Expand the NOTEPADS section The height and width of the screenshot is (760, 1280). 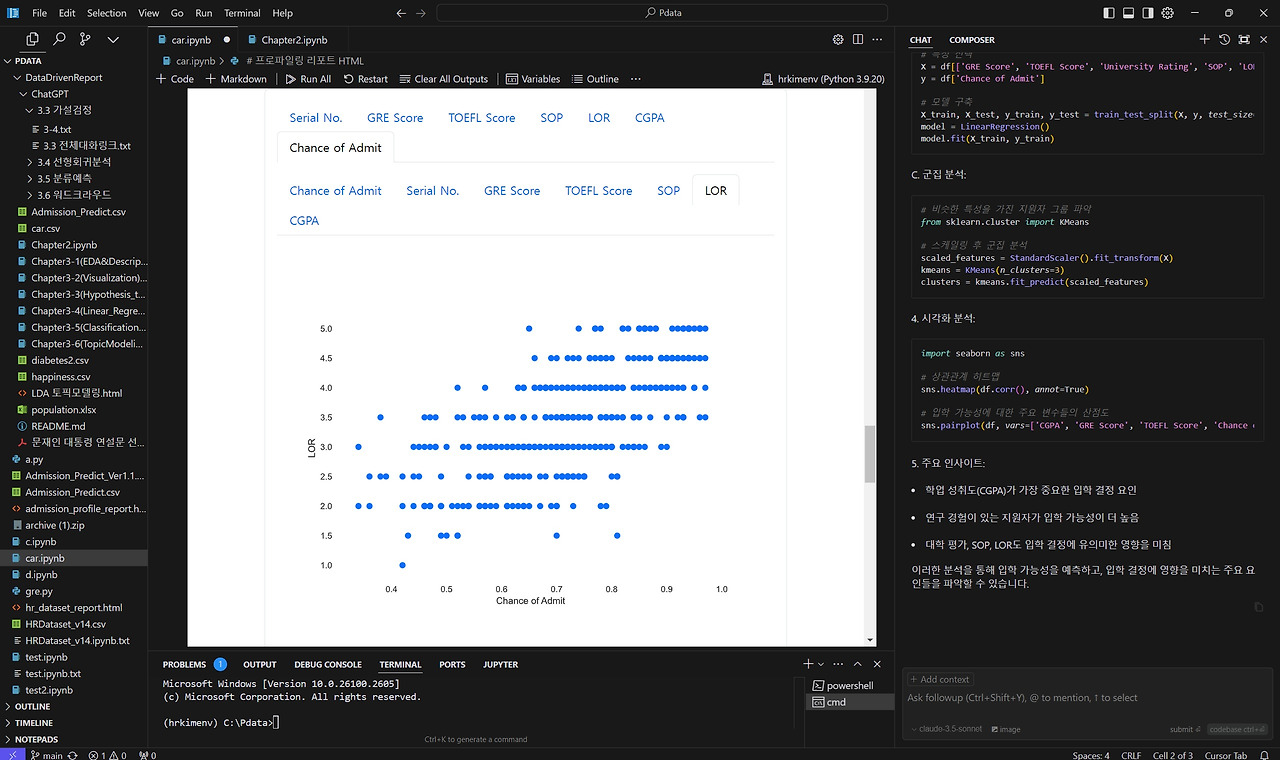(x=36, y=740)
